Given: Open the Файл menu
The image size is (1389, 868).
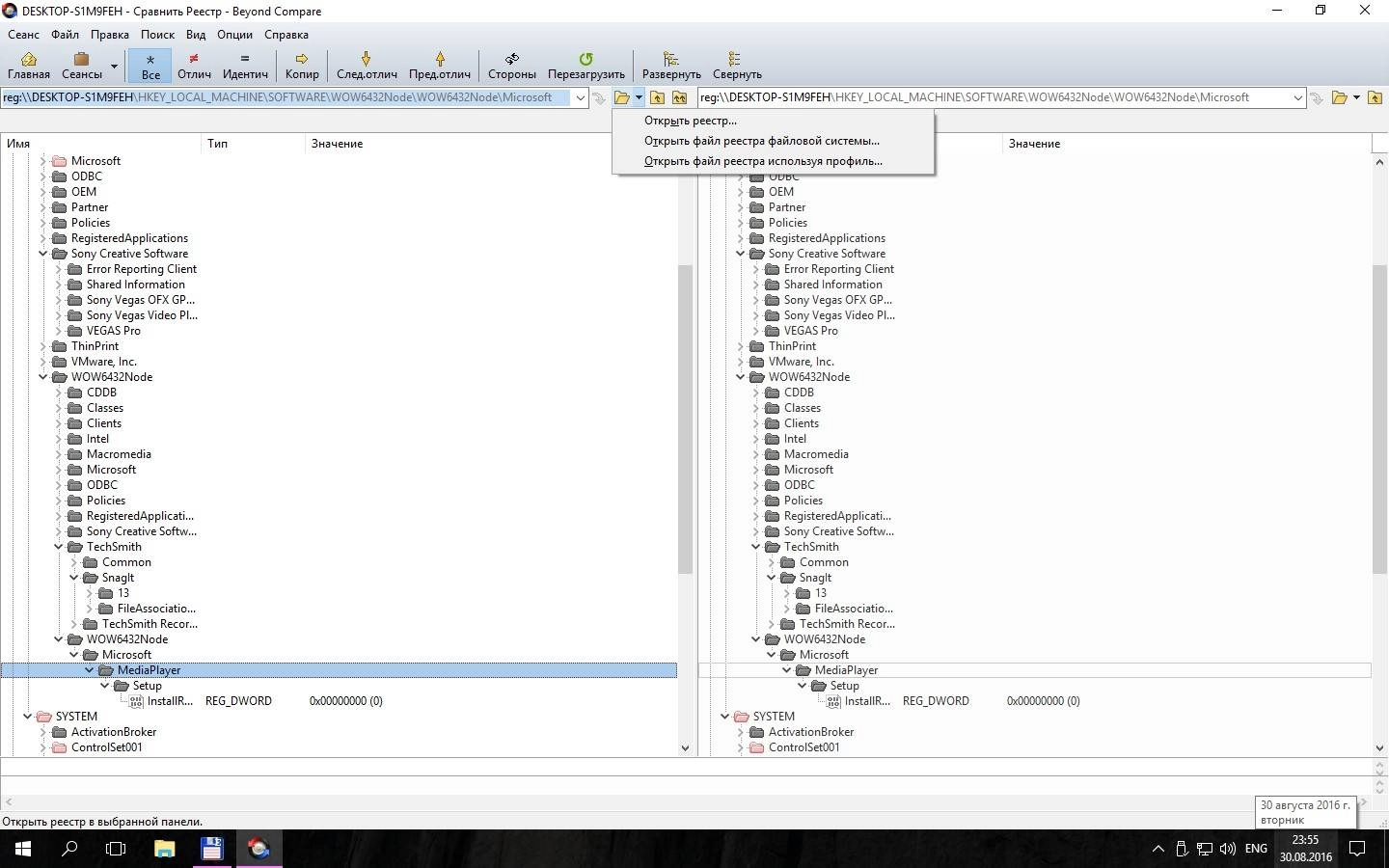Looking at the screenshot, I should 65,34.
